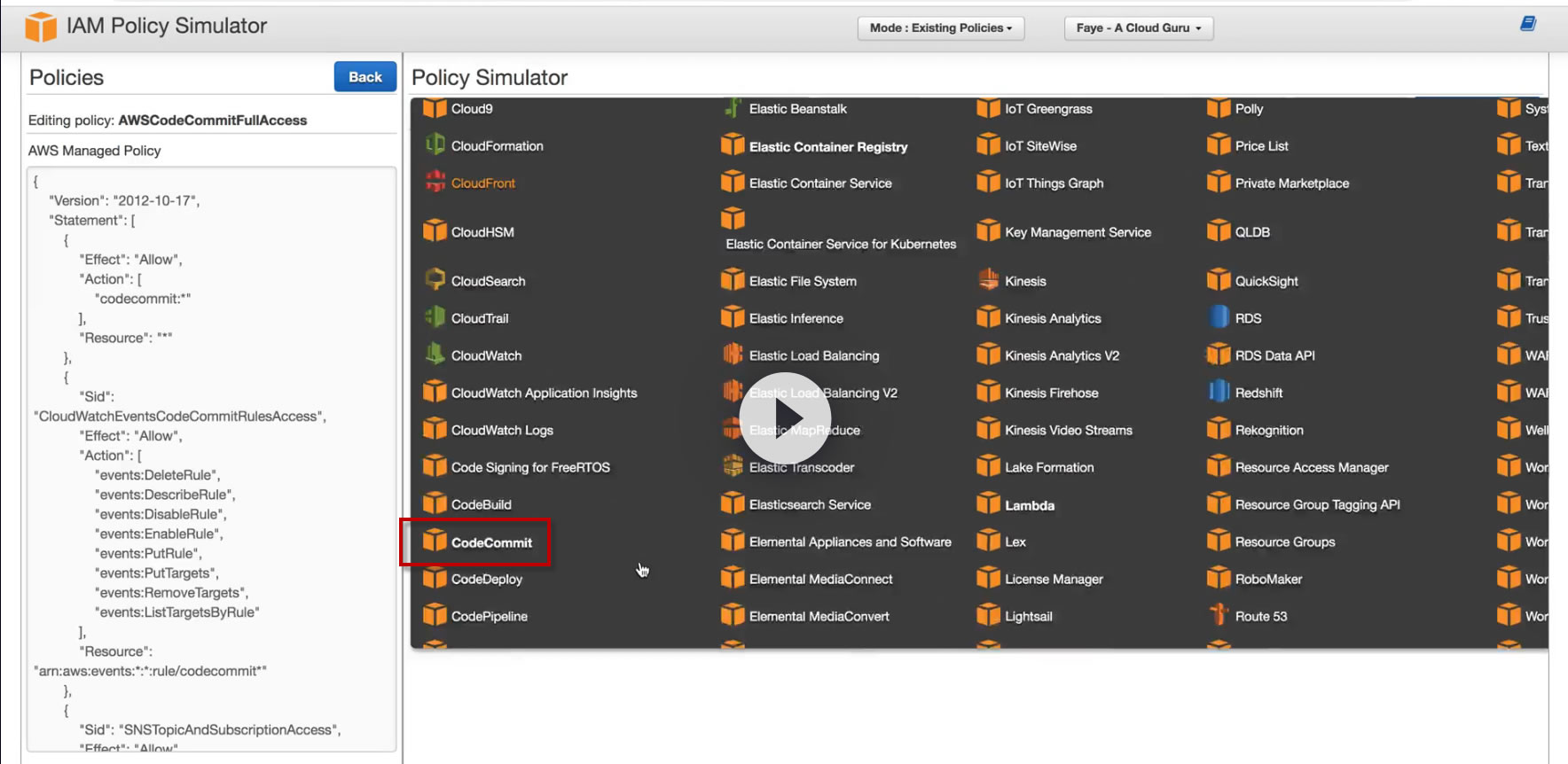Select Kinesis Firehose service
Image resolution: width=1568 pixels, height=764 pixels.
pyautogui.click(x=1051, y=393)
